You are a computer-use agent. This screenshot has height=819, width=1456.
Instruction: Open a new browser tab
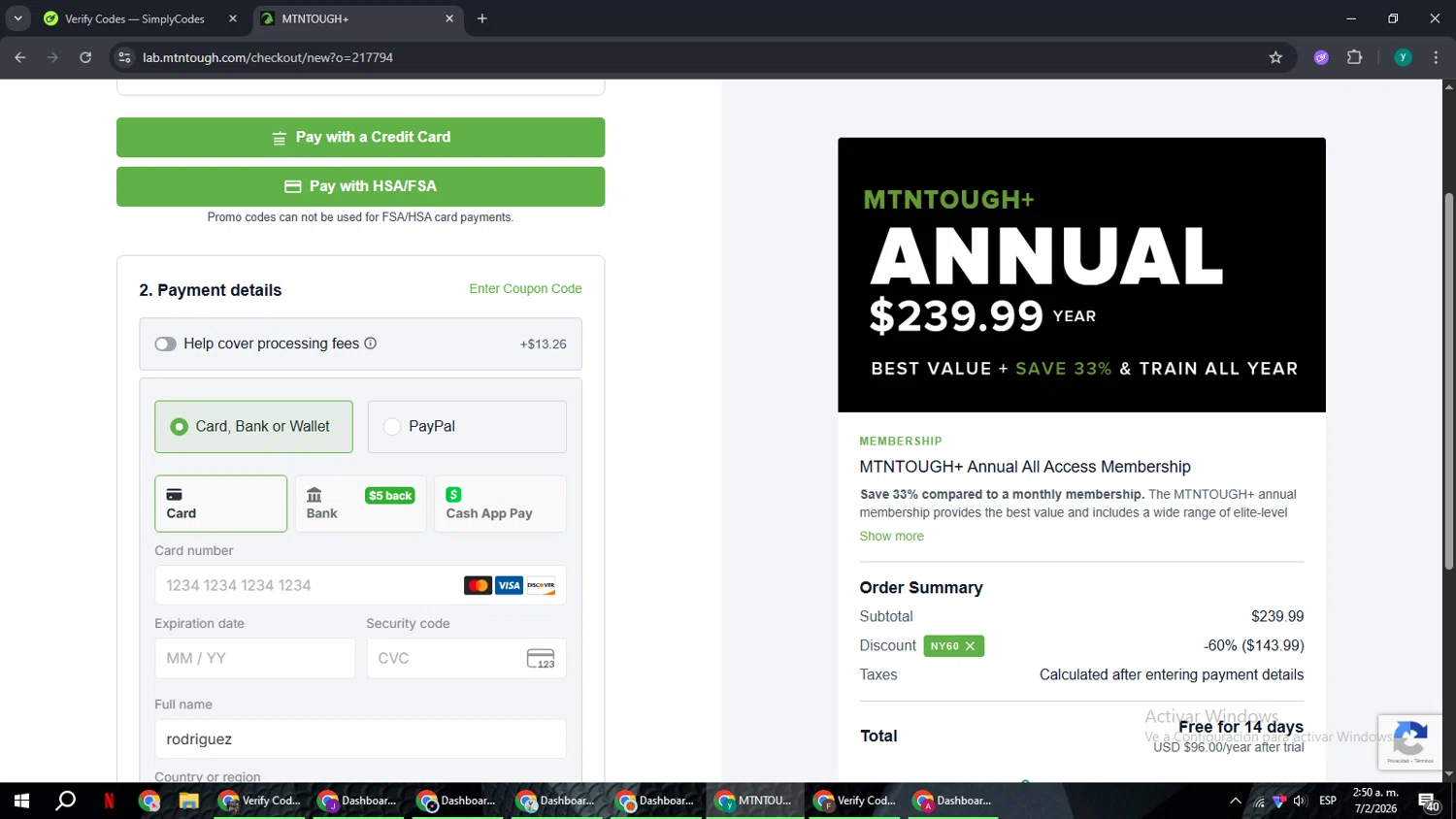tap(482, 18)
